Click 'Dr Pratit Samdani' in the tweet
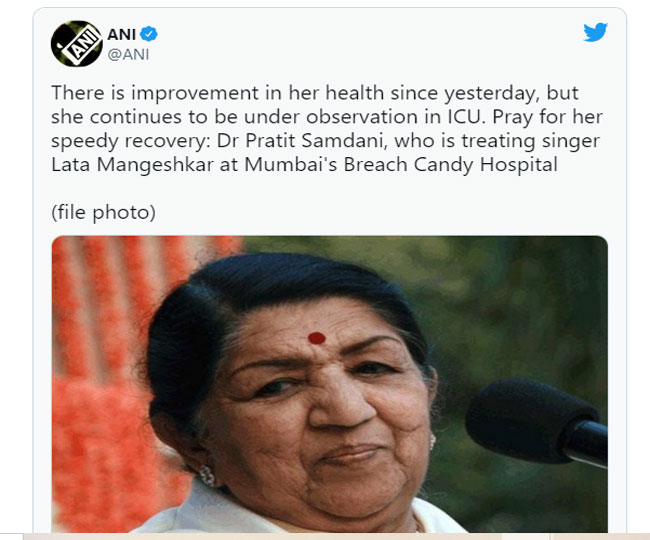Screen dimensions: 650x540 point(302,141)
